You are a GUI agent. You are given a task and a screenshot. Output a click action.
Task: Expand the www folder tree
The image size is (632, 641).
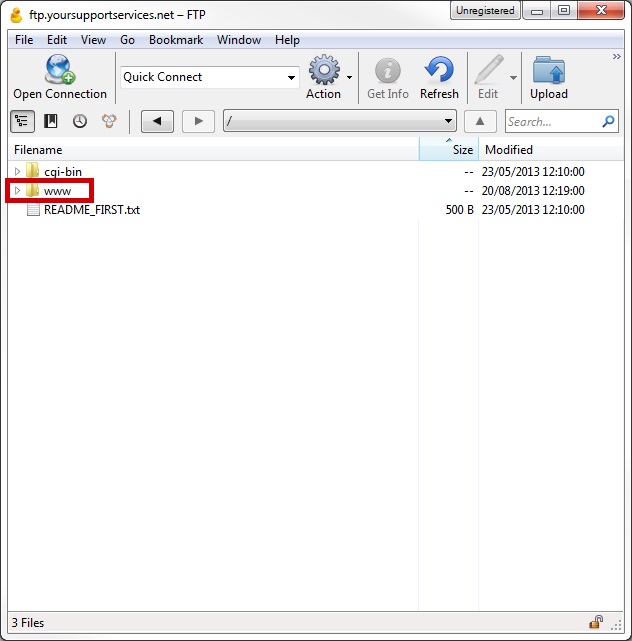17,191
